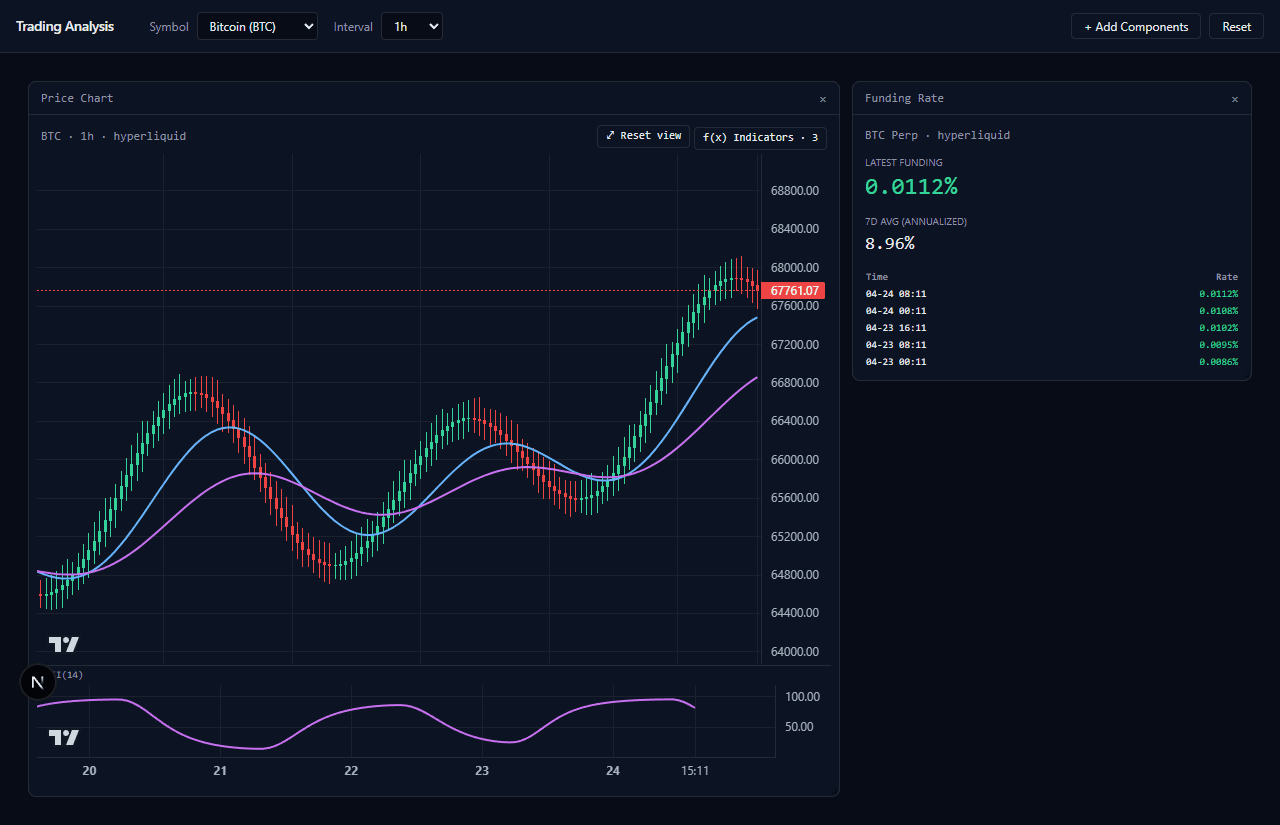Viewport: 1280px width, 825px height.
Task: Click the 15:11 time axis label
Action: (695, 771)
